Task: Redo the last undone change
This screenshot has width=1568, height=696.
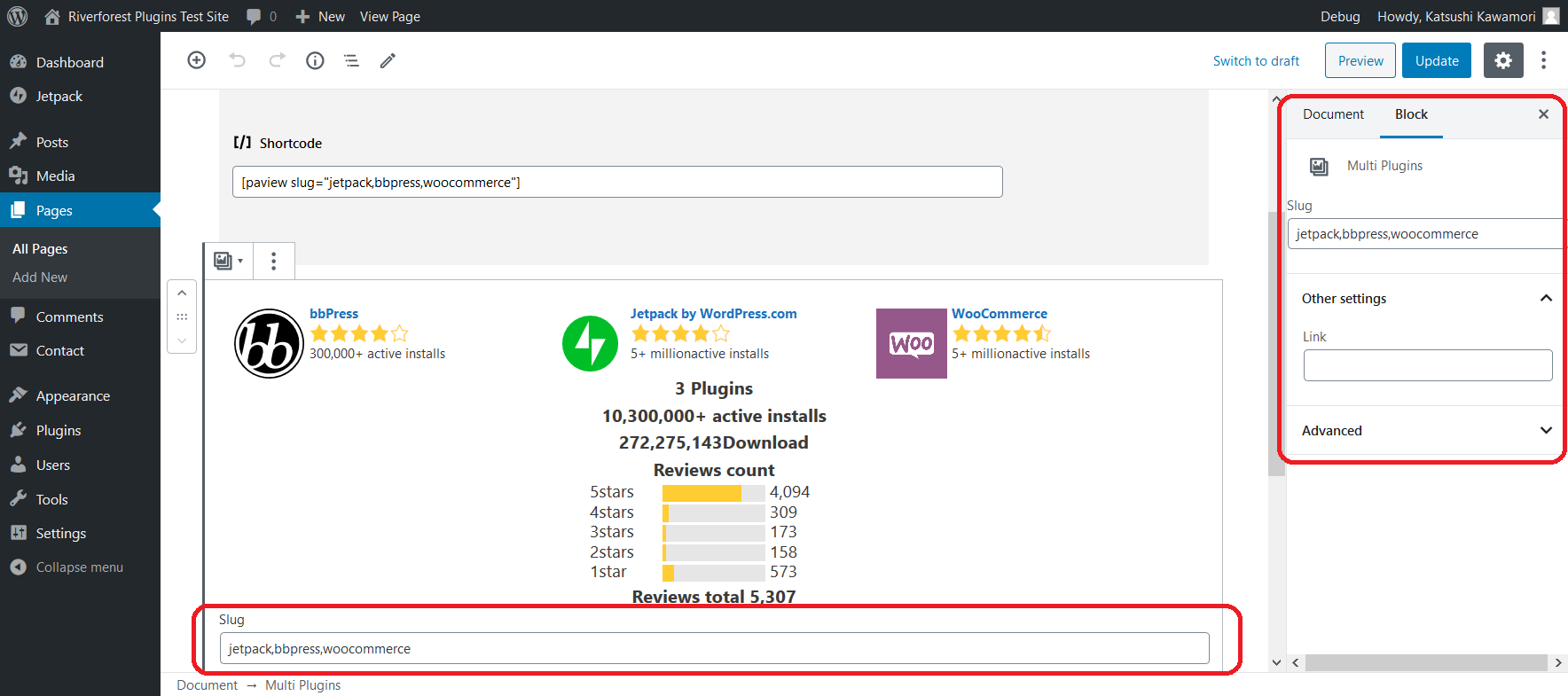Action: 277,60
